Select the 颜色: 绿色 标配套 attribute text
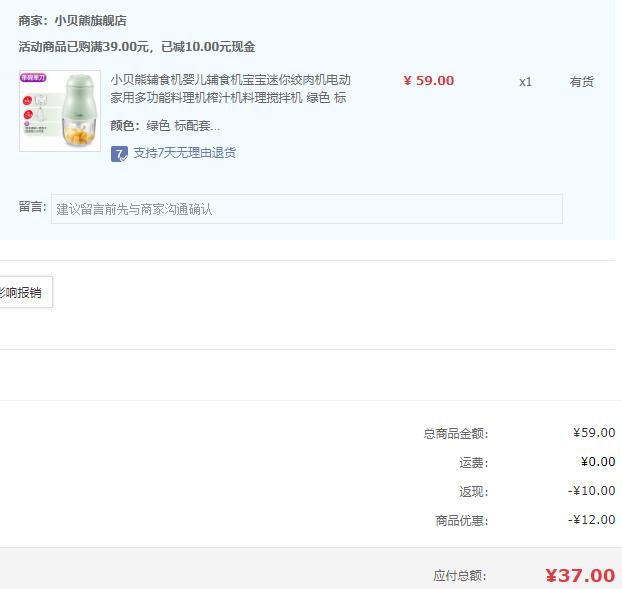 pyautogui.click(x=165, y=126)
